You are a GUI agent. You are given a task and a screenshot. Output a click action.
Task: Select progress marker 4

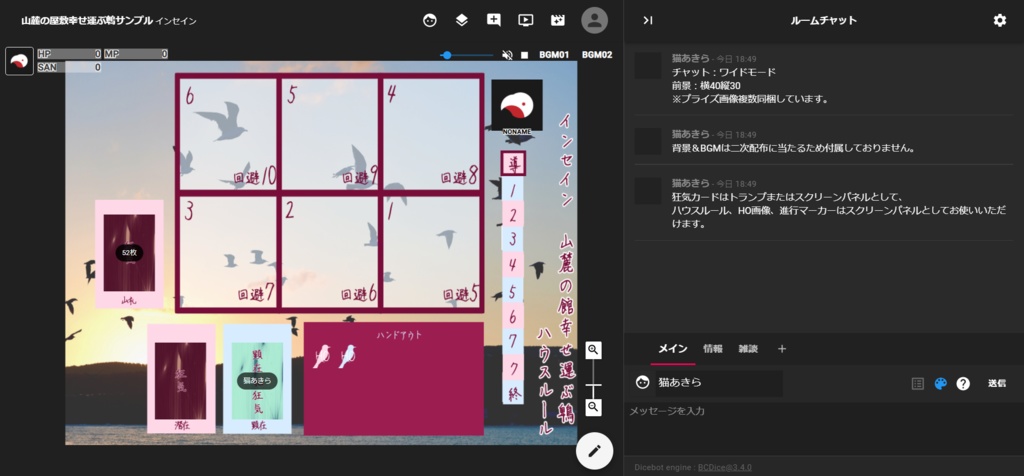coord(513,265)
